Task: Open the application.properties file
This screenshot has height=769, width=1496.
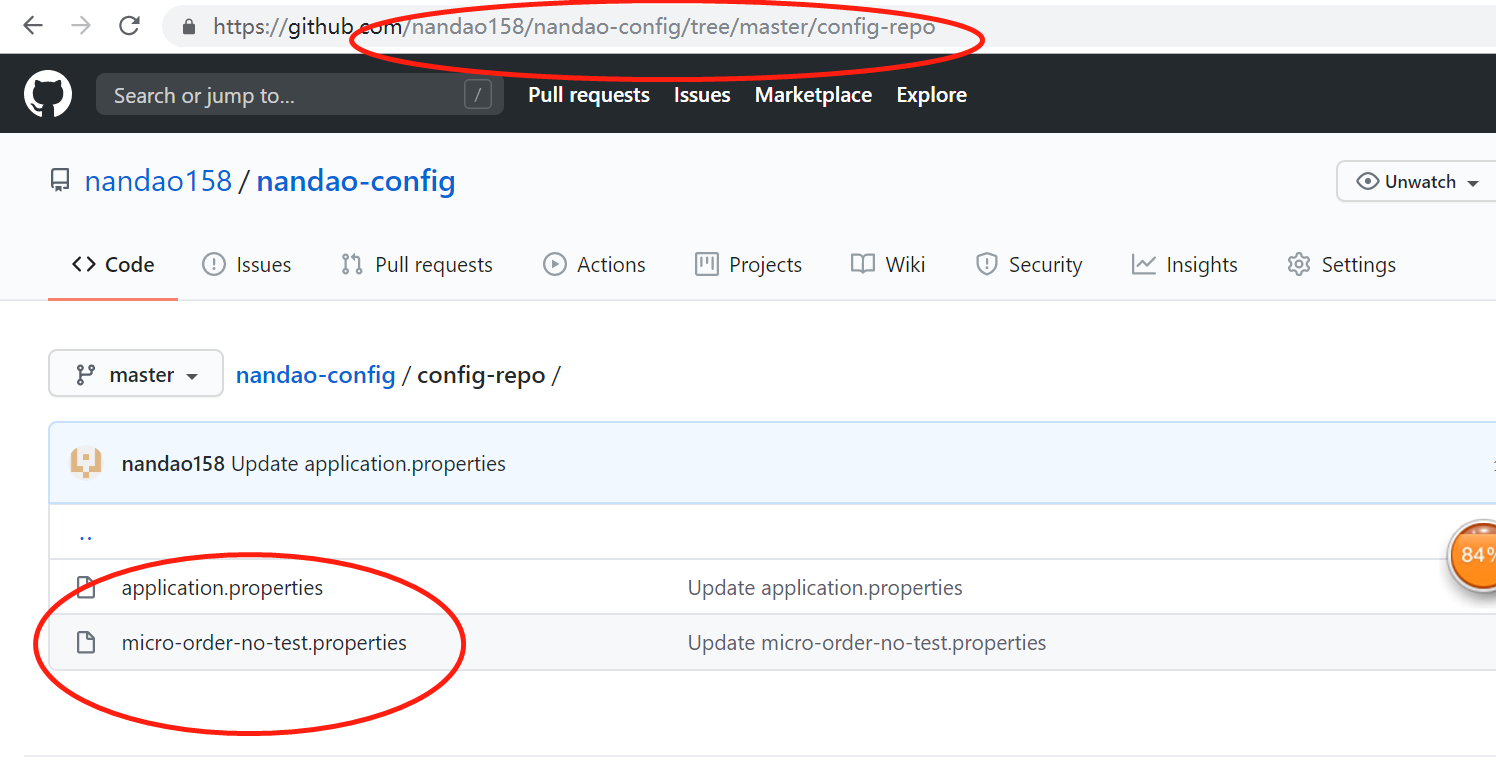Action: [x=223, y=588]
